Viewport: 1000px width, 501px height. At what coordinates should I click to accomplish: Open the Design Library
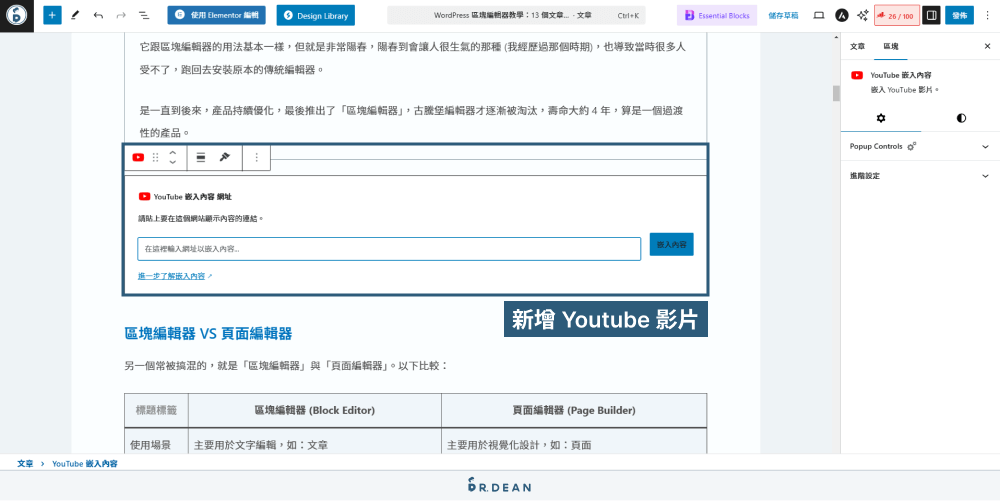point(316,15)
